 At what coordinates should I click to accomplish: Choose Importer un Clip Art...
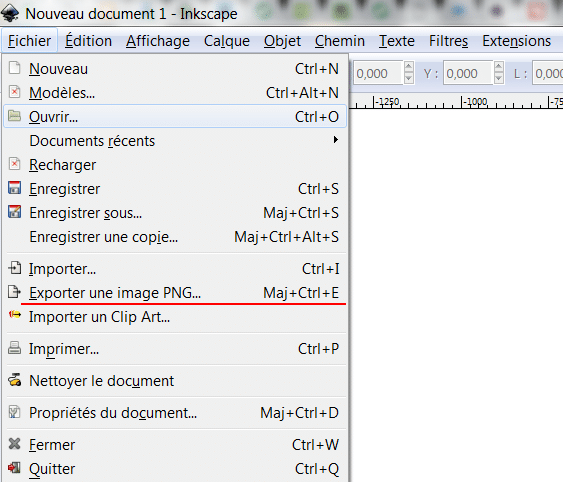[x=175, y=317]
